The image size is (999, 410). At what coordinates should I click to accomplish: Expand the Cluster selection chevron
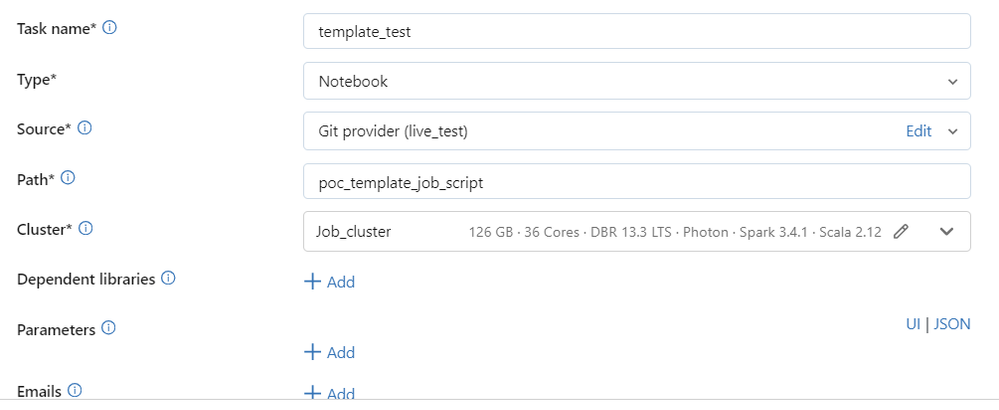(x=948, y=232)
